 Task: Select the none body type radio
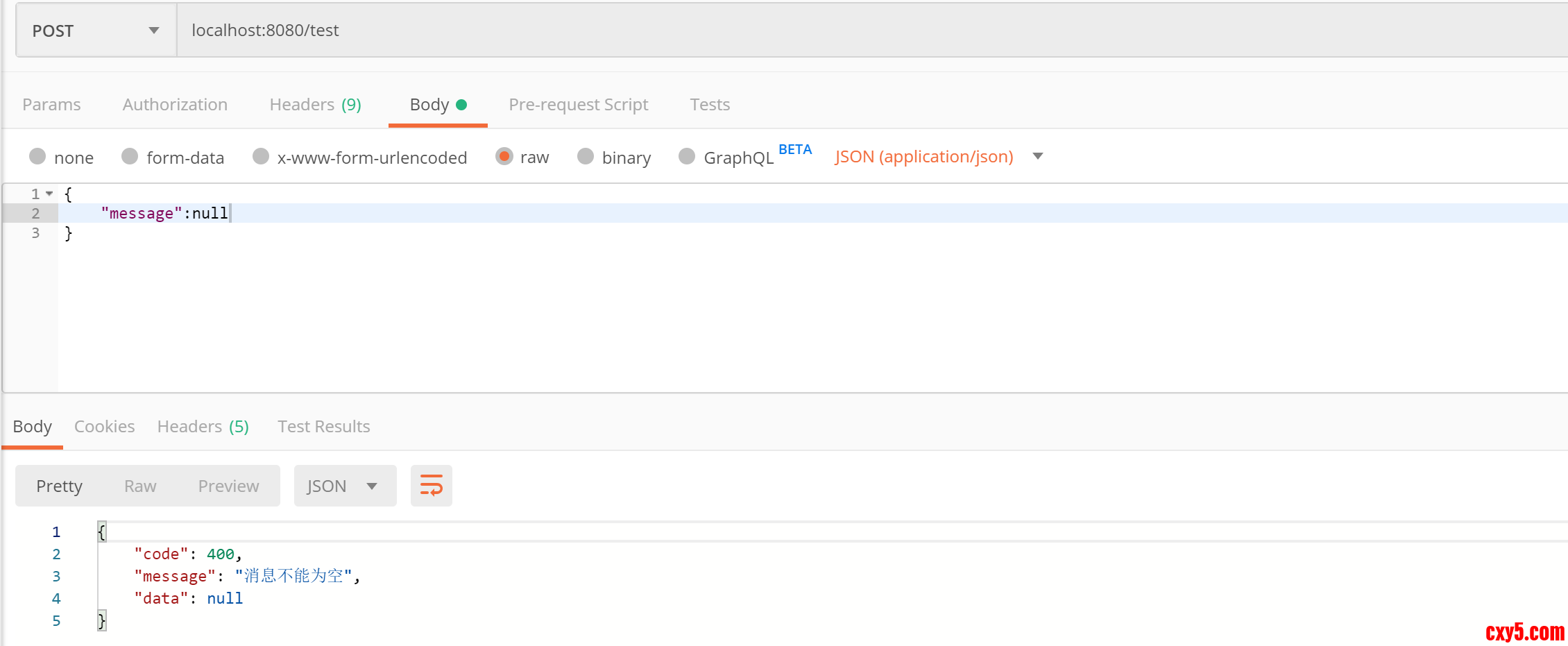click(38, 157)
